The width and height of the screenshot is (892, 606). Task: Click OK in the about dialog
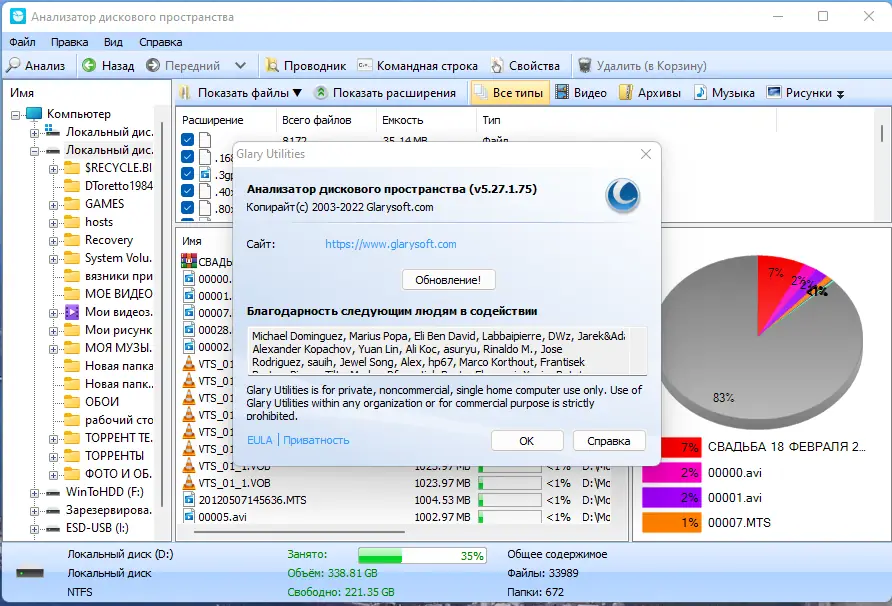coord(527,441)
